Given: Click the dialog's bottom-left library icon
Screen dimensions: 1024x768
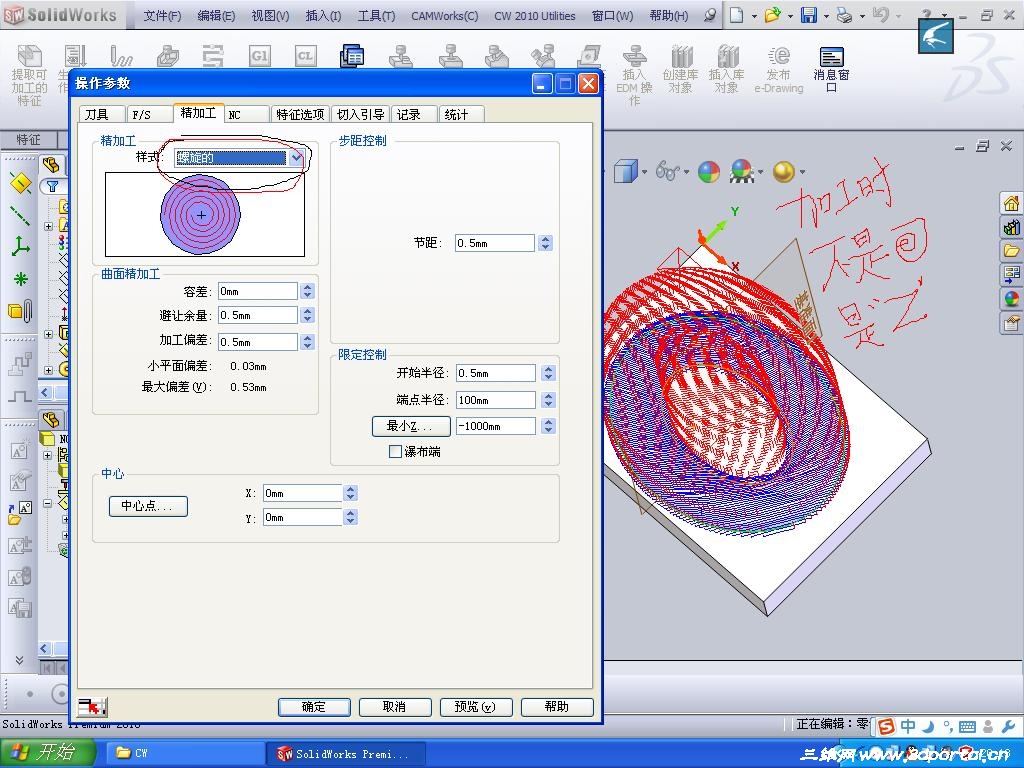Looking at the screenshot, I should coord(92,707).
